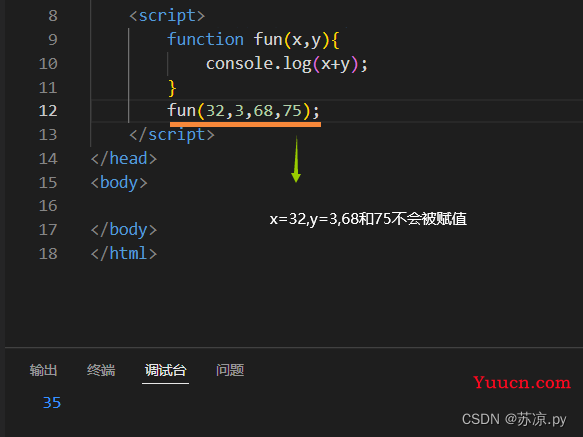Click the closing </script> tag

pyautogui.click(x=172, y=135)
